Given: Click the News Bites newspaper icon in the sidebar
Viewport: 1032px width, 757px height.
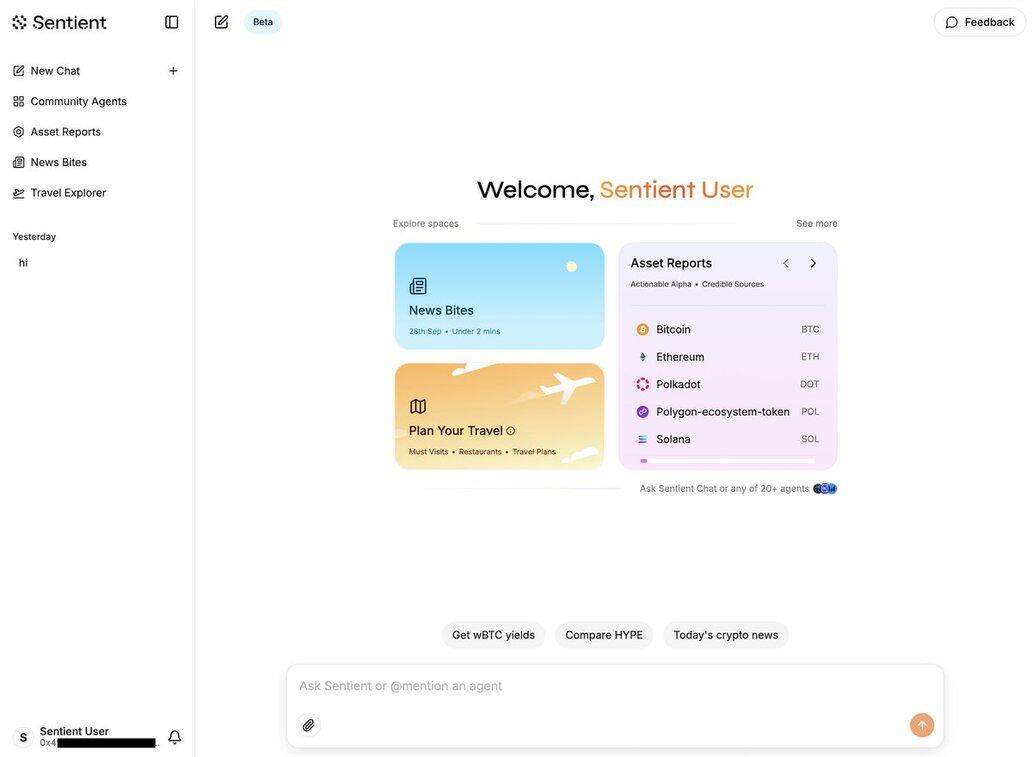Looking at the screenshot, I should pos(18,162).
